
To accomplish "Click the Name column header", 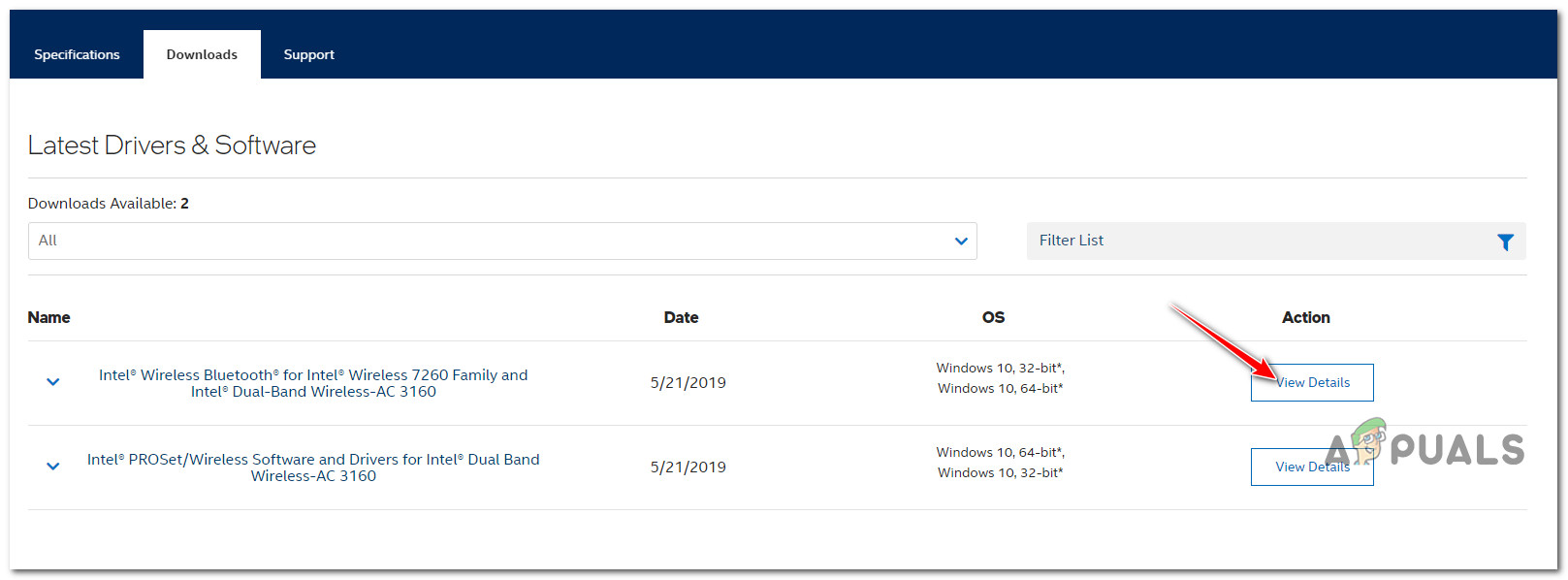I will click(48, 317).
